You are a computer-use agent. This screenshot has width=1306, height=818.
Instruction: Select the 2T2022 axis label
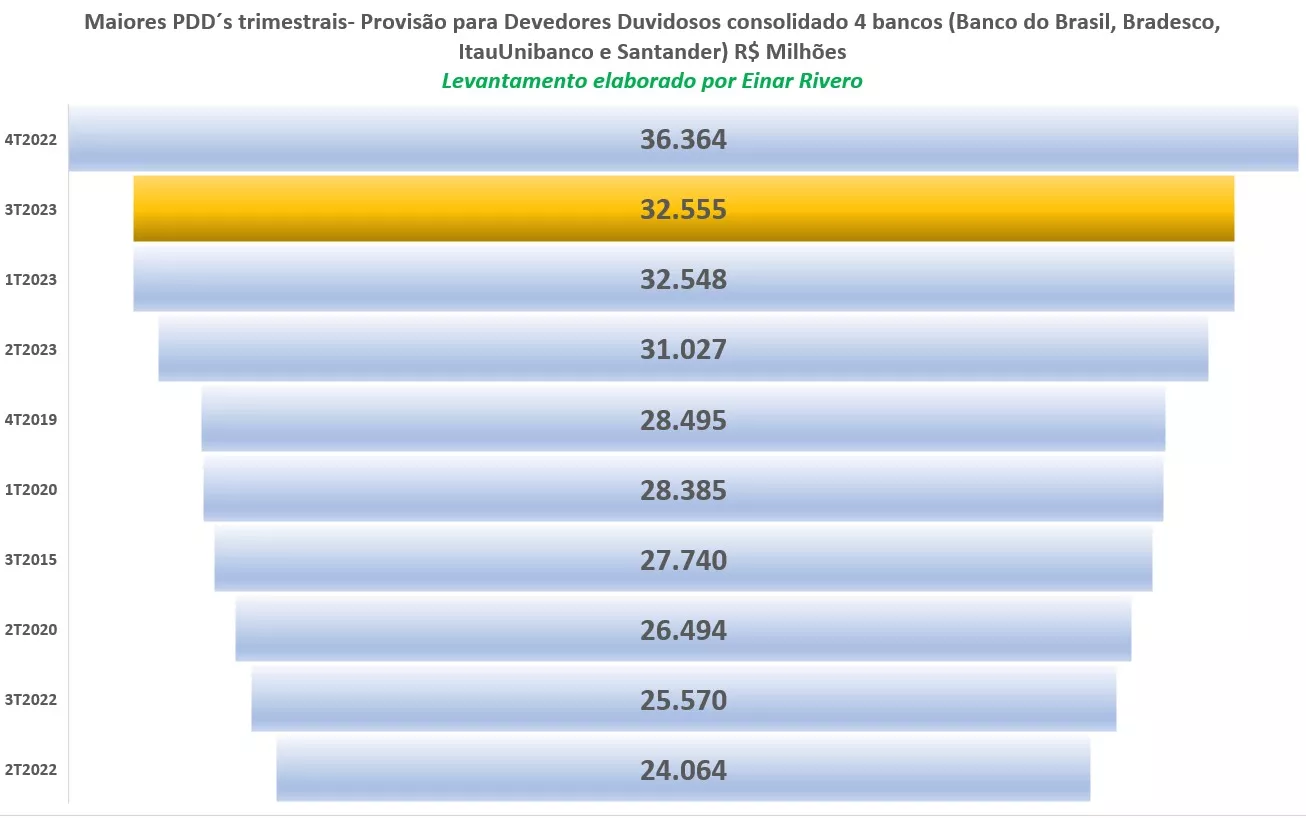click(31, 769)
